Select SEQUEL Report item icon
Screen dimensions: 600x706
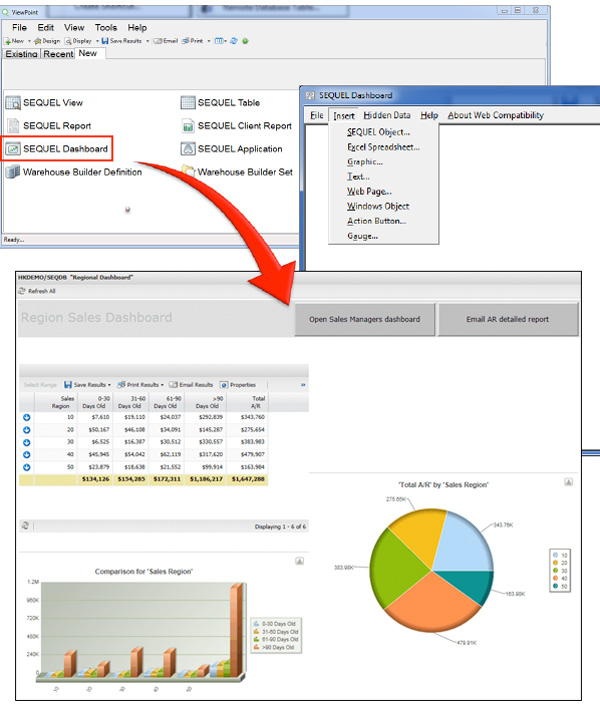tap(13, 126)
